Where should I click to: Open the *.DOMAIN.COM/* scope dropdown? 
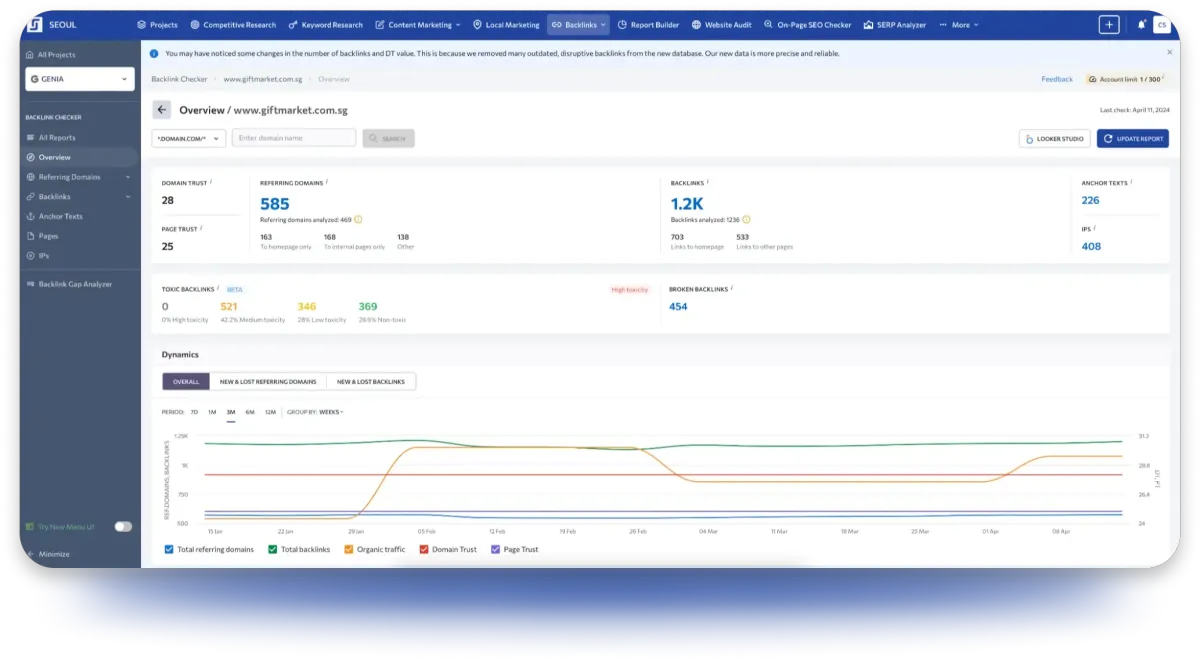coord(189,138)
